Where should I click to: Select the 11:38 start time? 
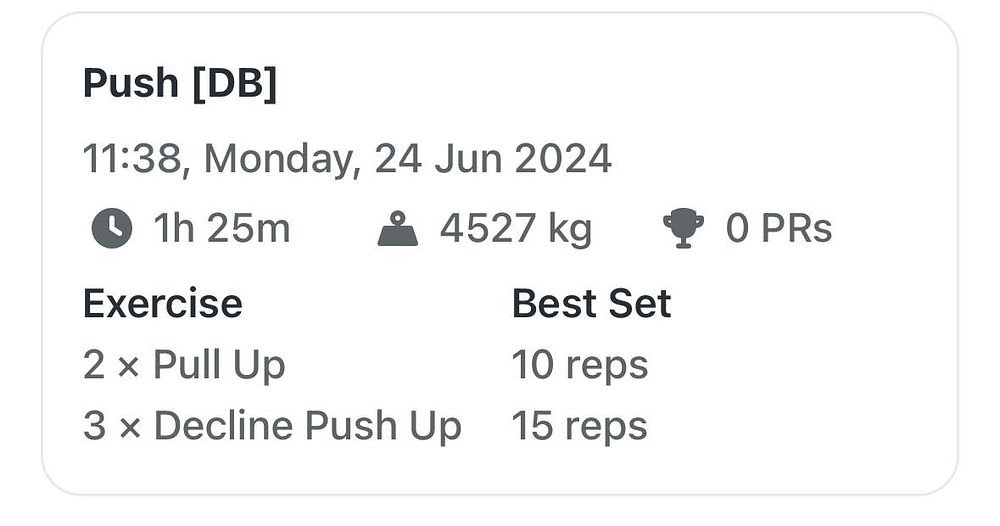pyautogui.click(x=132, y=158)
